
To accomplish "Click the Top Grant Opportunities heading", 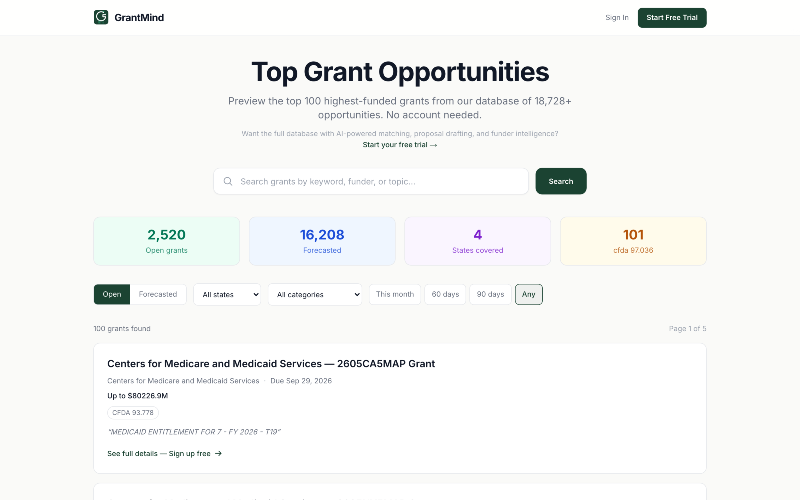I will tap(400, 71).
